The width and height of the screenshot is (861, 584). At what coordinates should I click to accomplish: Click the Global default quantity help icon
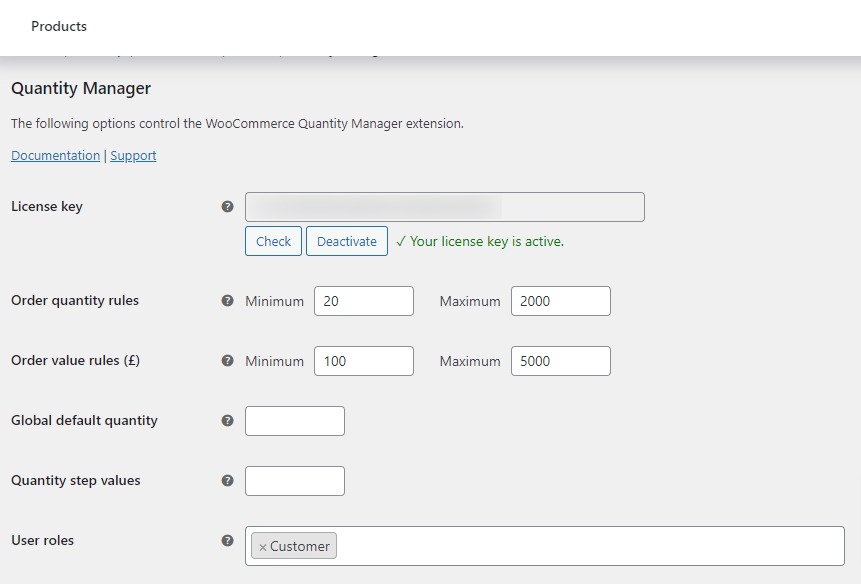point(228,420)
